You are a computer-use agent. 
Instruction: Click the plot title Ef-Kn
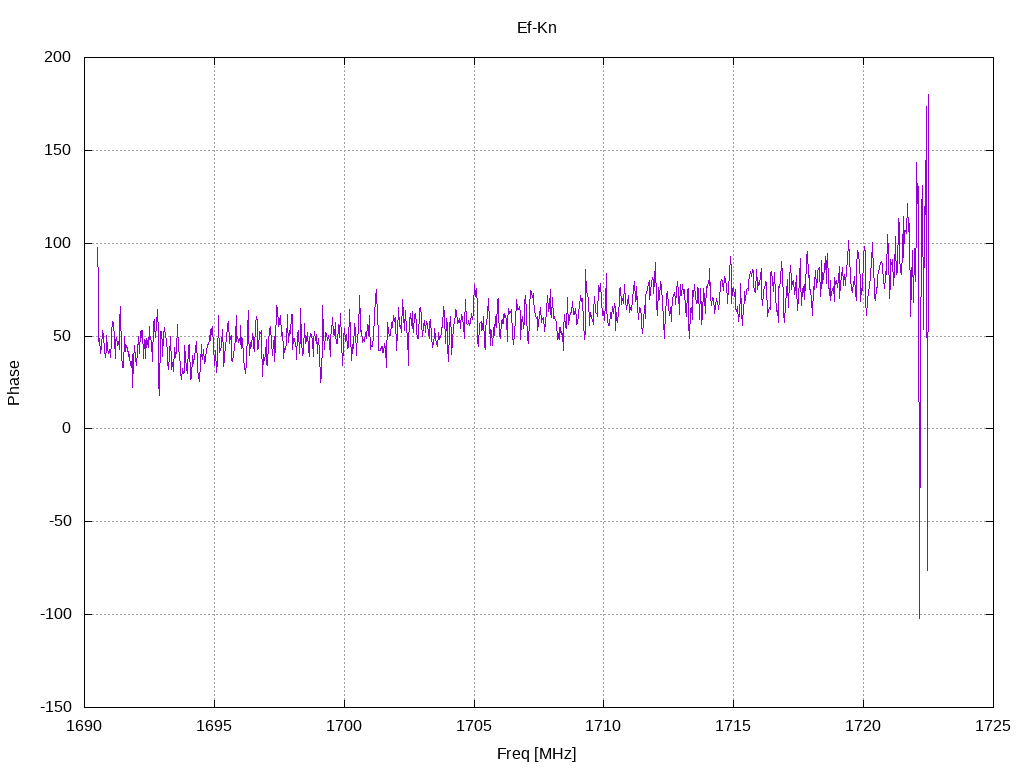point(536,27)
